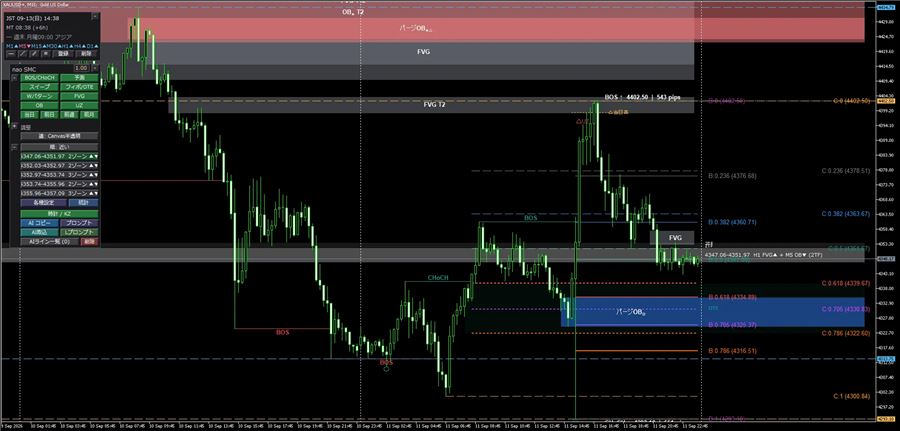Screen dimensions: 900x431
Task: Click the AI コピー button
Action: pos(39,223)
